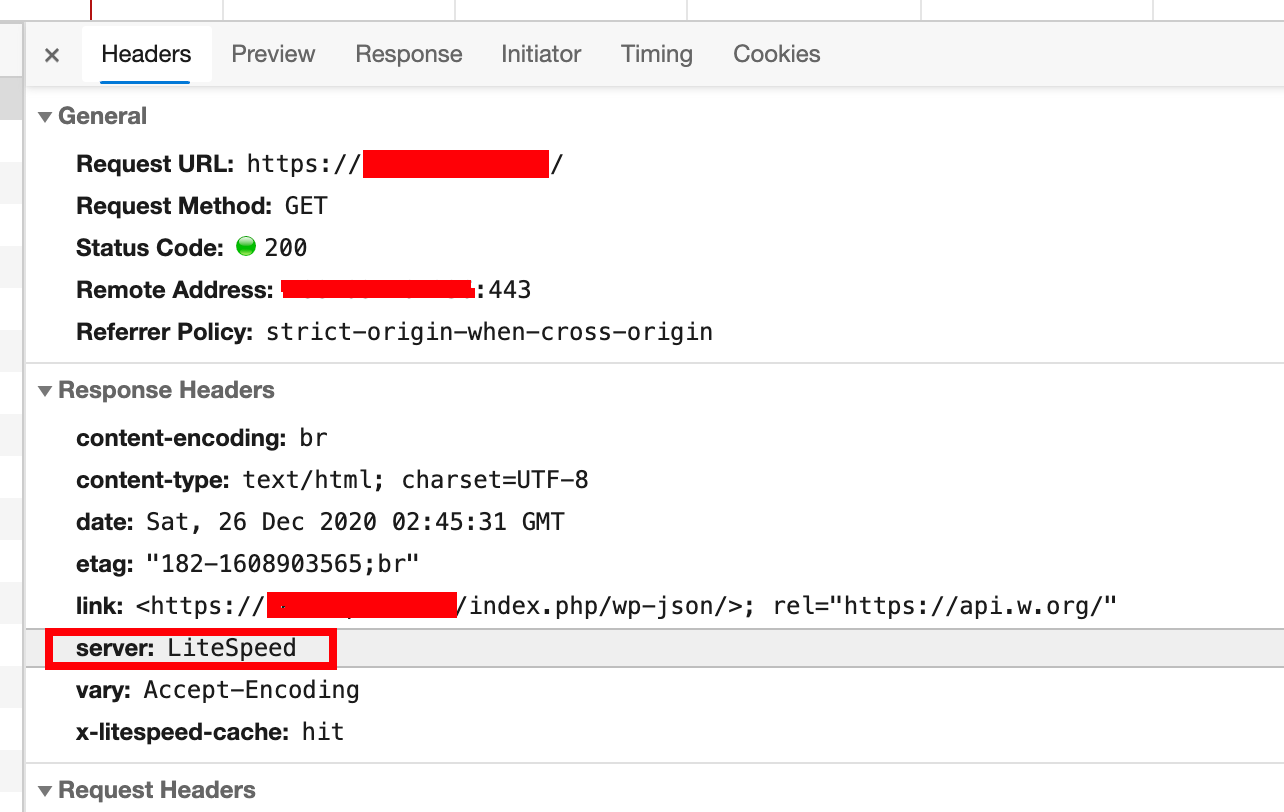Open the Response tab
The height and width of the screenshot is (812, 1284).
[409, 54]
